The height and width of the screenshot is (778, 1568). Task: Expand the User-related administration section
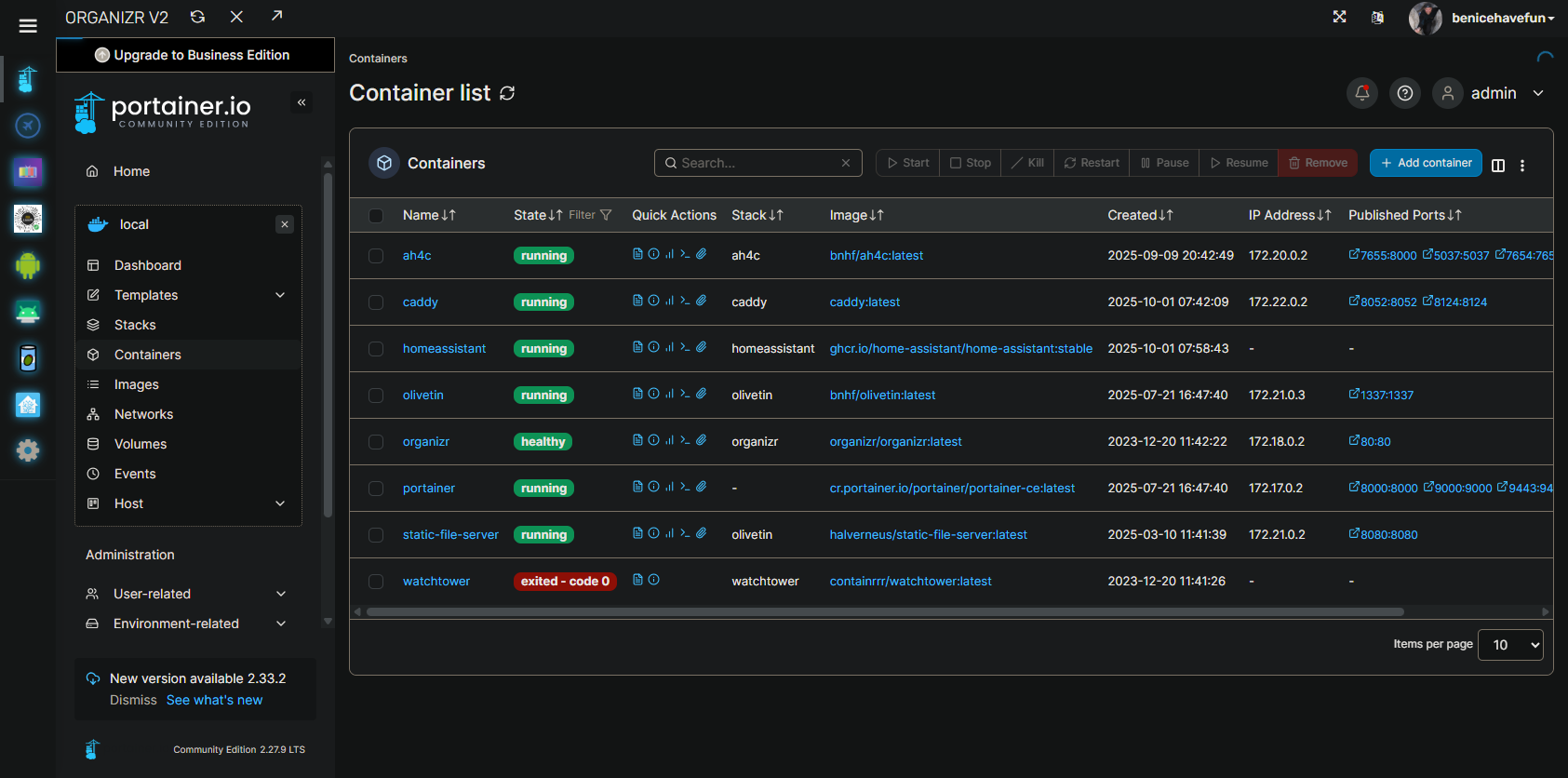click(280, 594)
